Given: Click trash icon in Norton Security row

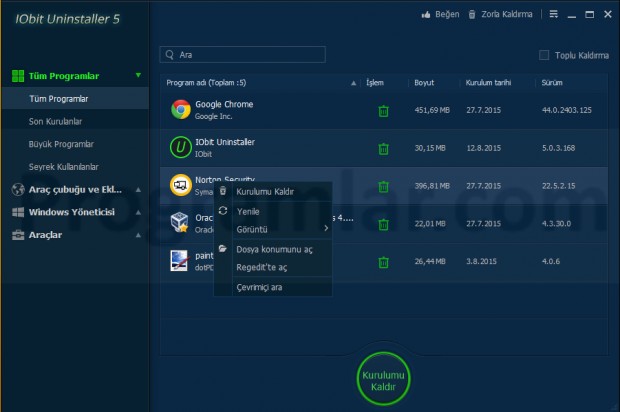Looking at the screenshot, I should (x=383, y=187).
